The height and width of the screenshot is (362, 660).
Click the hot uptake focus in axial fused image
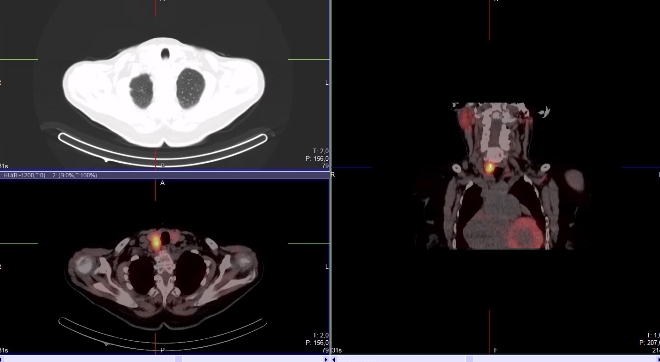(x=156, y=242)
